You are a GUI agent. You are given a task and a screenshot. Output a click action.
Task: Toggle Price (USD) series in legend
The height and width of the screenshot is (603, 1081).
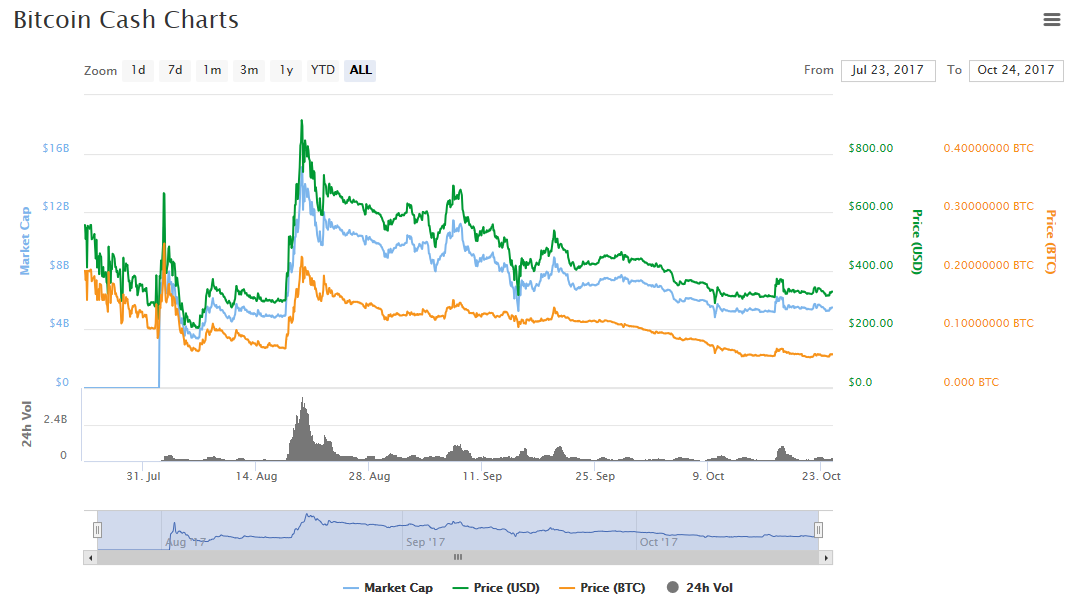[496, 588]
